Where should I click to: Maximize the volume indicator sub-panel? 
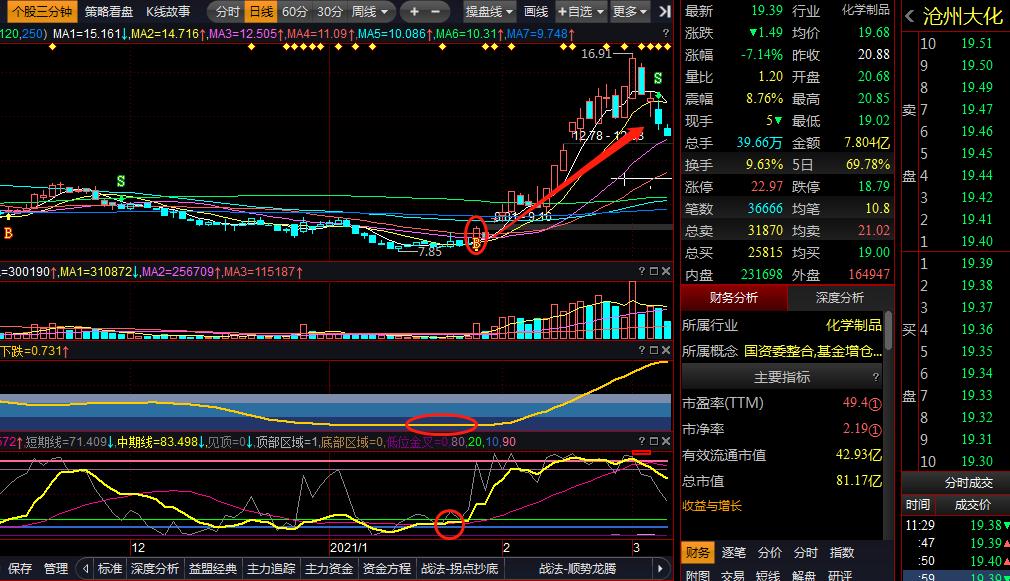click(x=653, y=271)
